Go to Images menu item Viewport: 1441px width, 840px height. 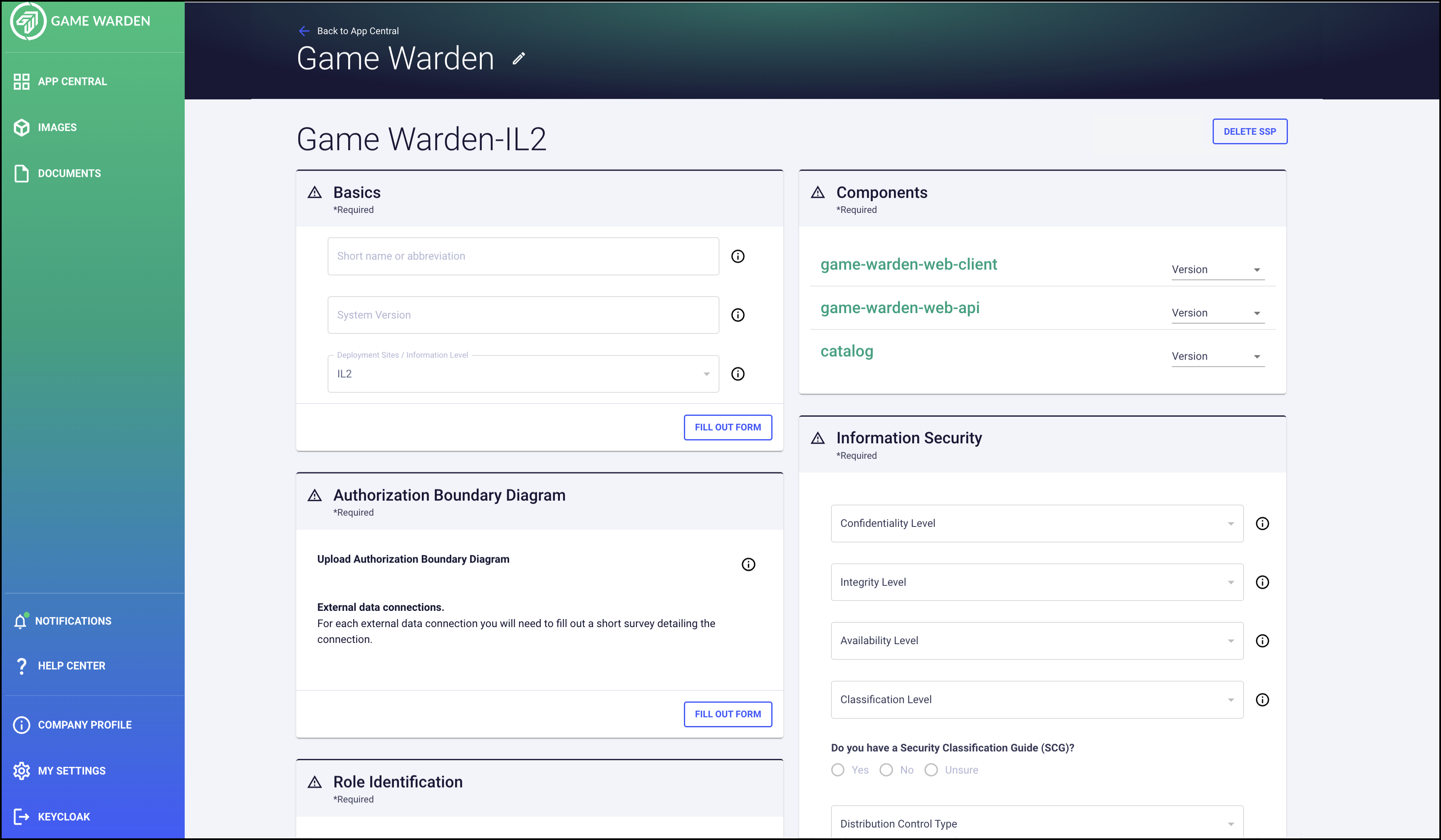click(57, 127)
